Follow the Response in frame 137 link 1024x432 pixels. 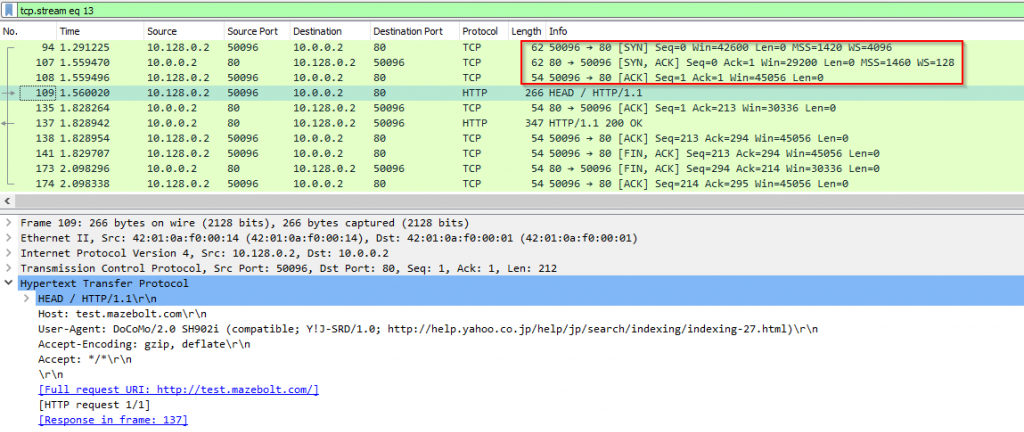[x=112, y=420]
